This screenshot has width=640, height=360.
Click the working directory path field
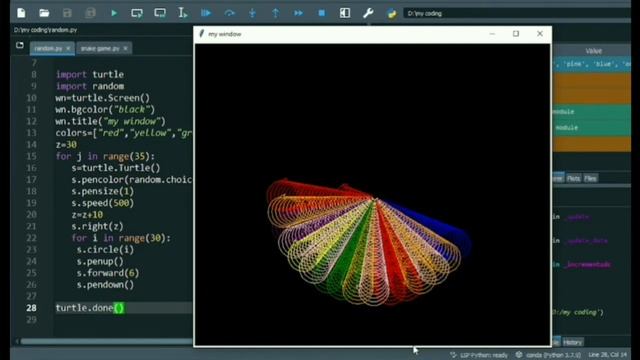[517, 13]
